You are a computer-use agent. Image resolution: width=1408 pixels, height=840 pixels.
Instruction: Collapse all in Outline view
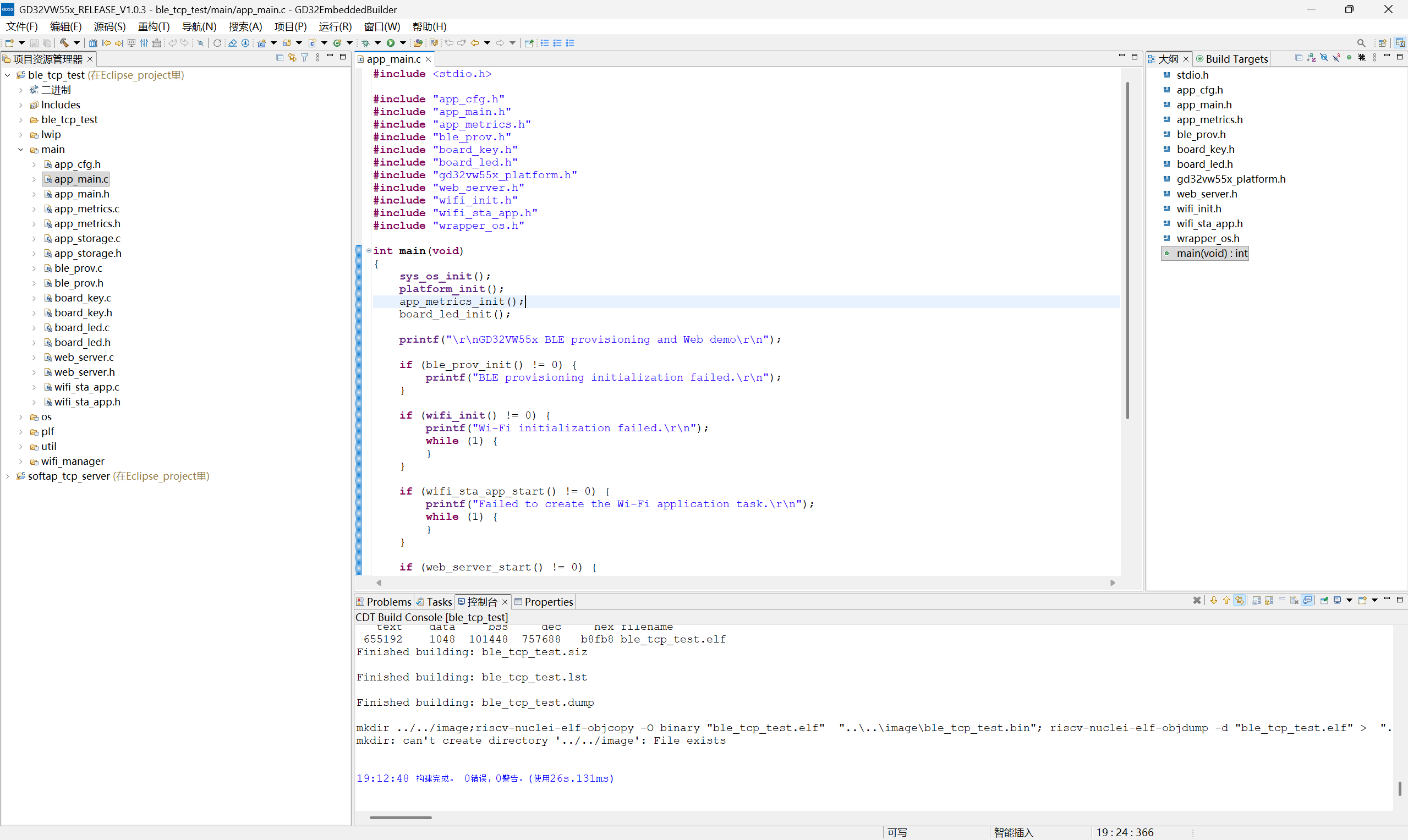pos(1299,58)
